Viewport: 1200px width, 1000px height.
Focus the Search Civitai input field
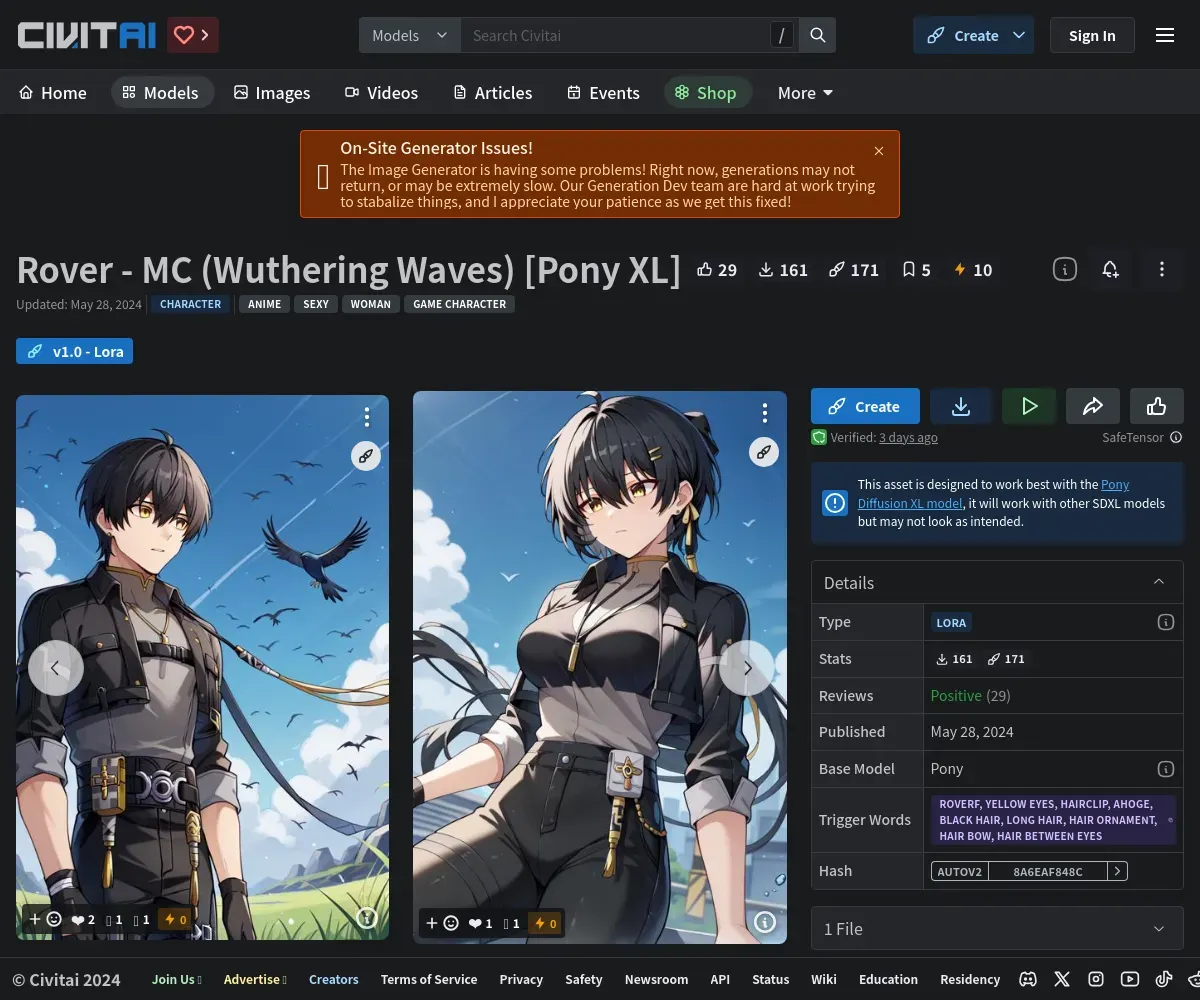615,35
